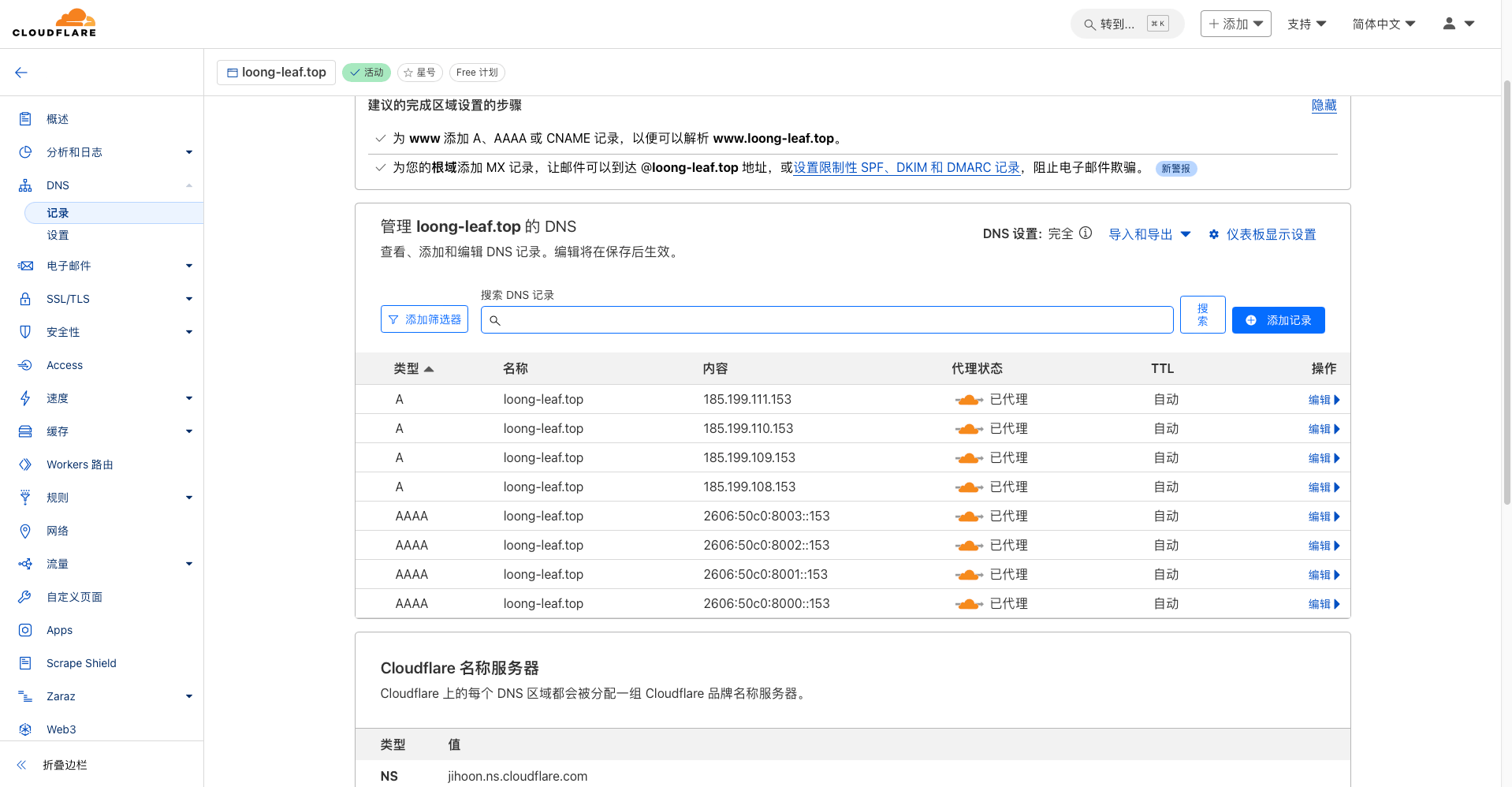Click the Cloudflare logo

[x=54, y=23]
